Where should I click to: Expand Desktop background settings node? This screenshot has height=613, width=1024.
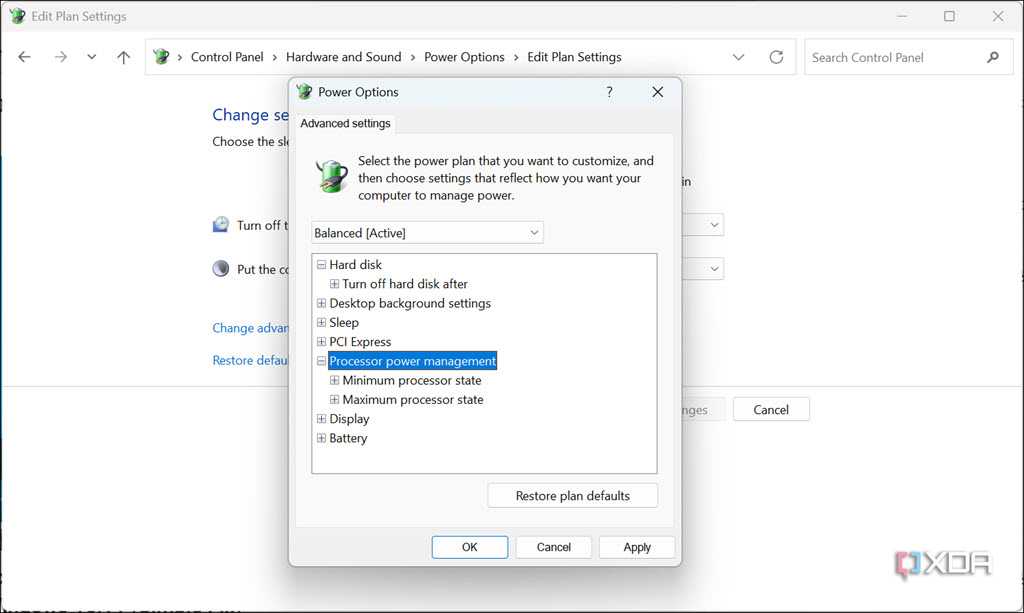pos(321,303)
